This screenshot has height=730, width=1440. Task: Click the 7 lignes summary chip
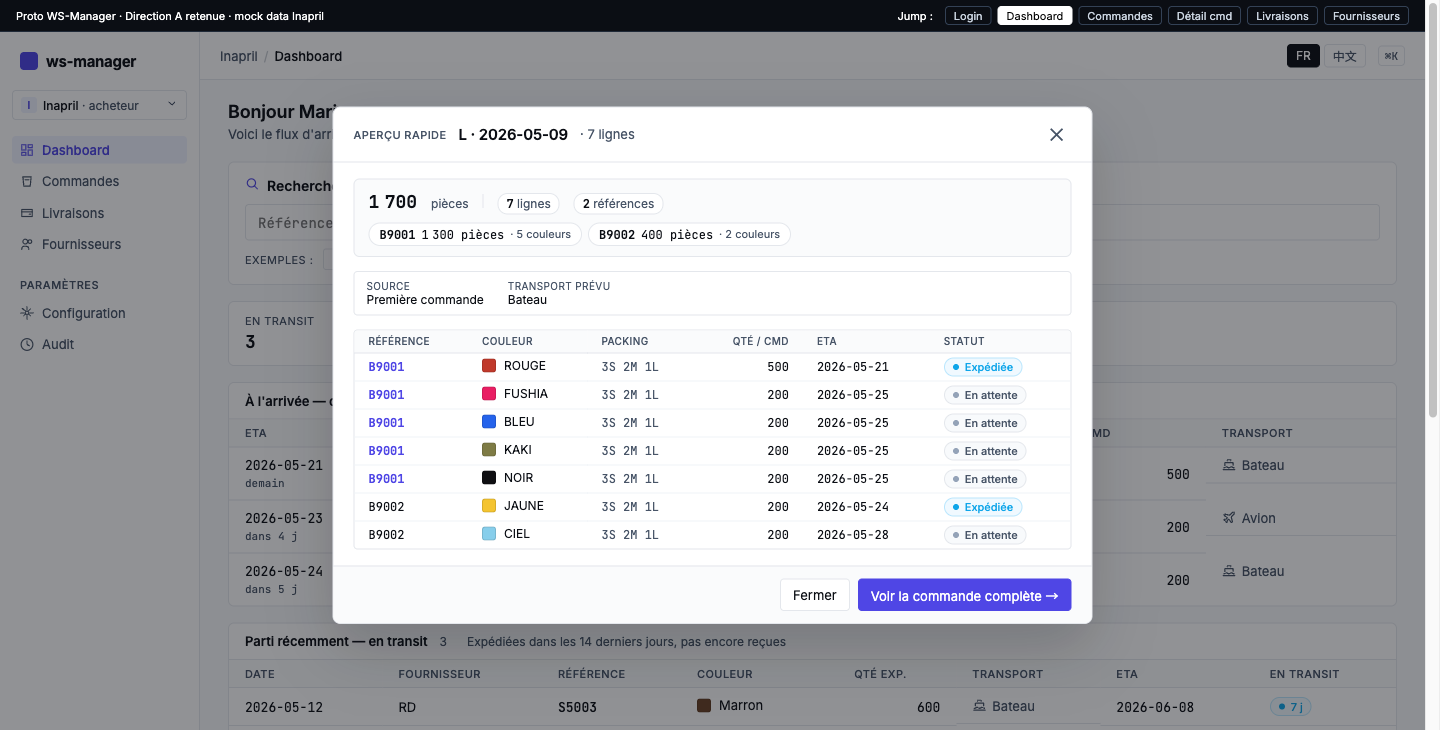point(528,204)
